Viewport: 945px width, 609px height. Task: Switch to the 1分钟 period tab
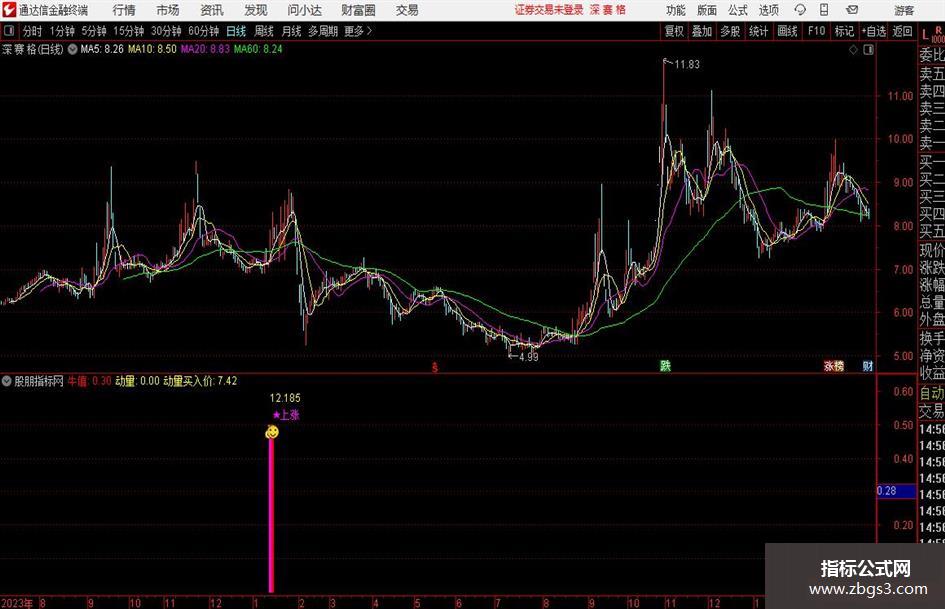coord(62,31)
